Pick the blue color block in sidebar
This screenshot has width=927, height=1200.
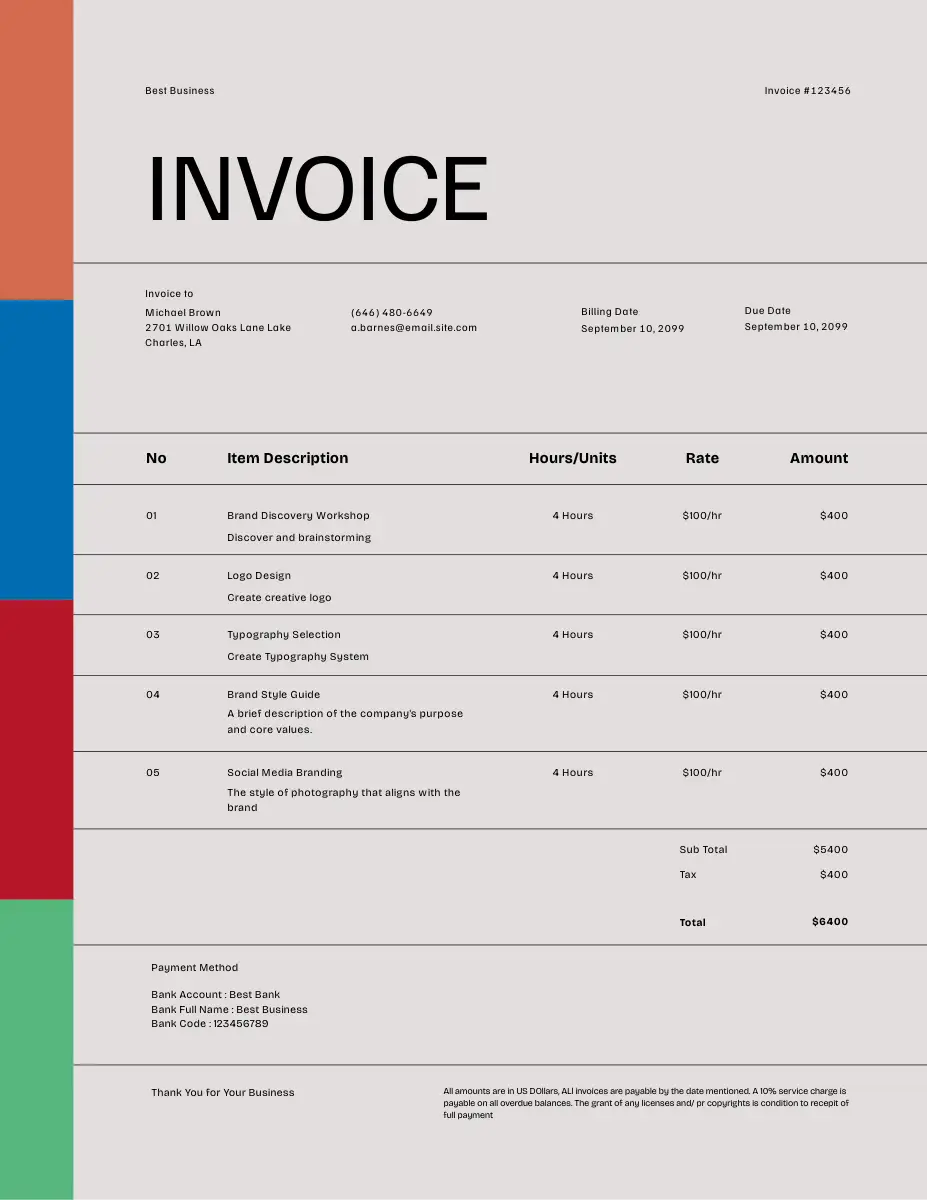(36, 449)
